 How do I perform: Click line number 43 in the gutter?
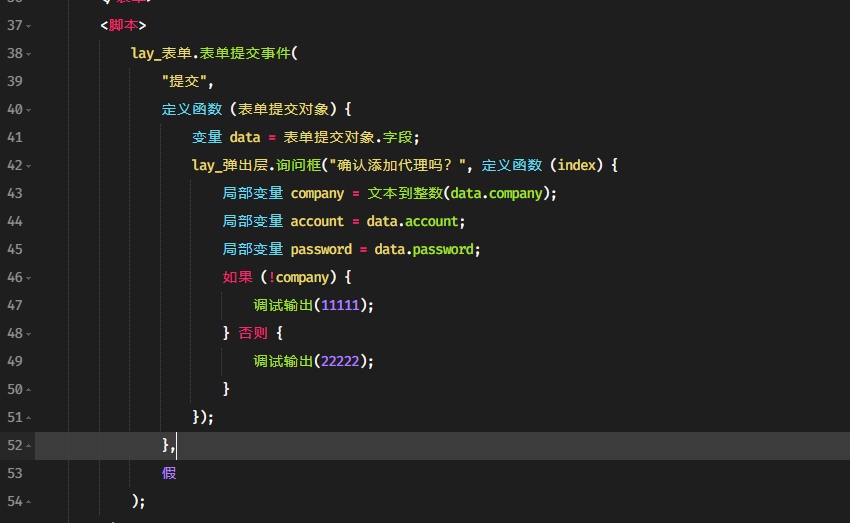tap(15, 193)
